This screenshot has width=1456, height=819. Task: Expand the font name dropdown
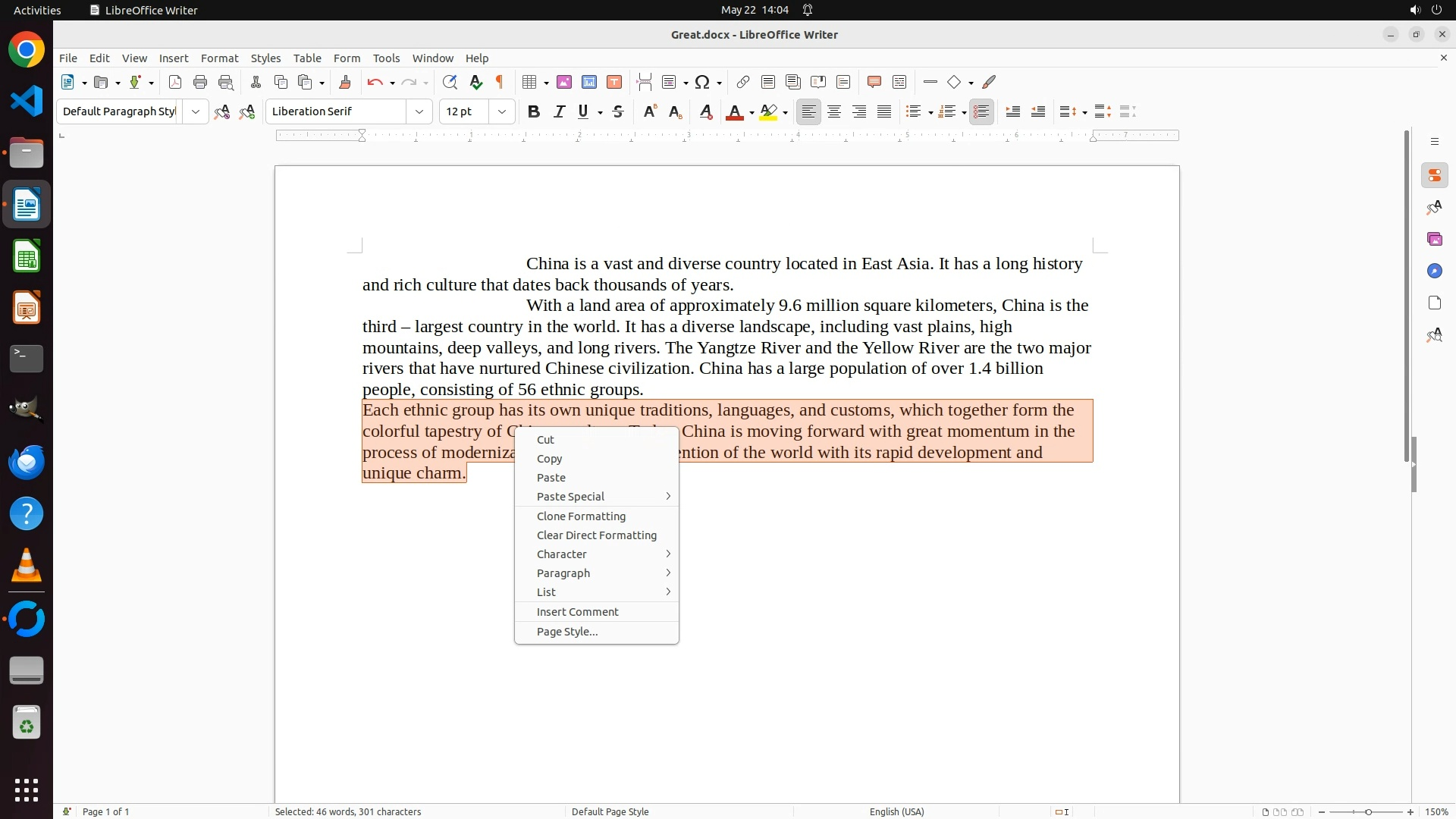419,111
